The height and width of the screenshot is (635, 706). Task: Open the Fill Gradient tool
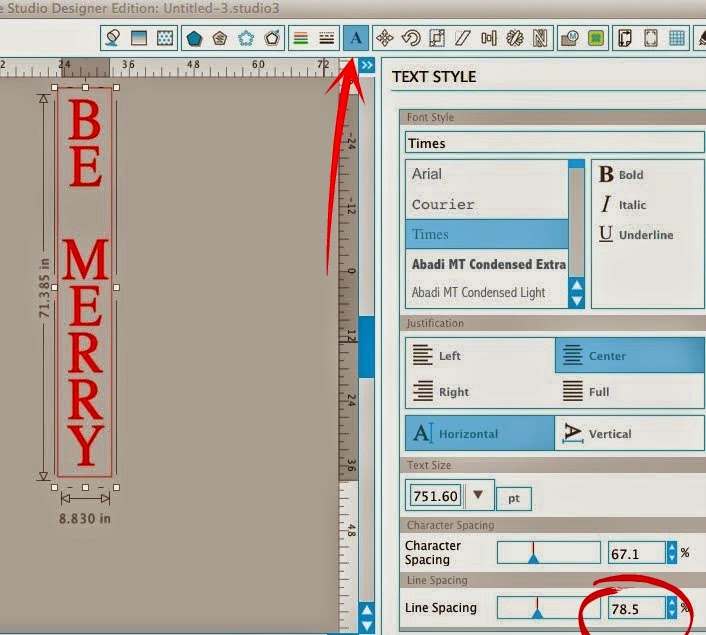coord(139,38)
